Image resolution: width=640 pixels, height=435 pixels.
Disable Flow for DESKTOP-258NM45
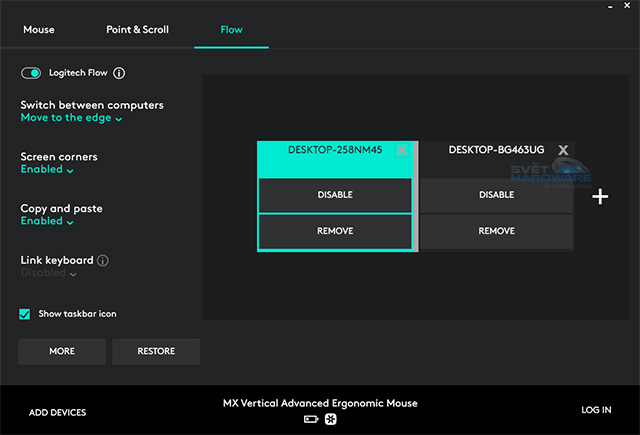coord(335,195)
